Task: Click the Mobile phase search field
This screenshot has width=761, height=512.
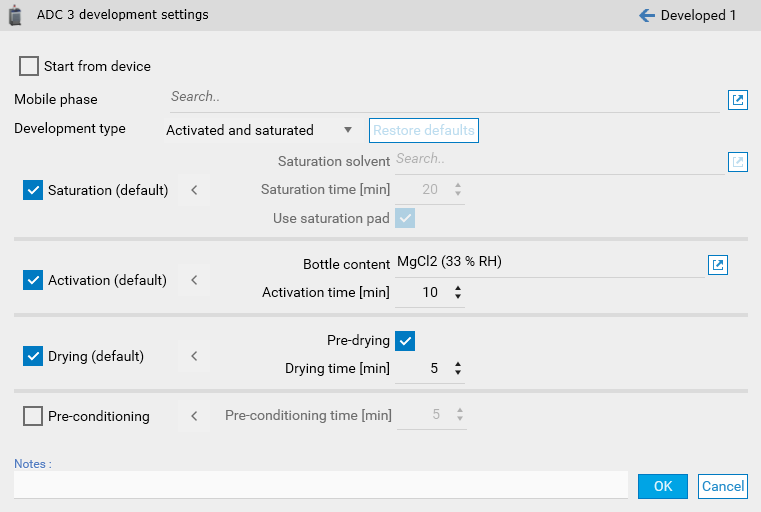Action: click(x=442, y=98)
